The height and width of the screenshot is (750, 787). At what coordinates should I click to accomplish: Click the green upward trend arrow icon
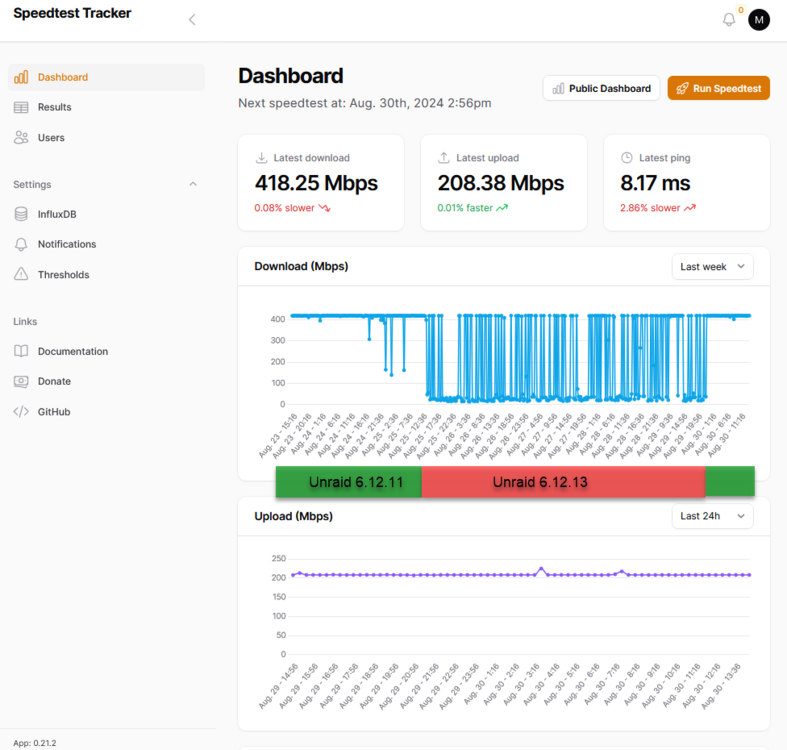pos(502,208)
